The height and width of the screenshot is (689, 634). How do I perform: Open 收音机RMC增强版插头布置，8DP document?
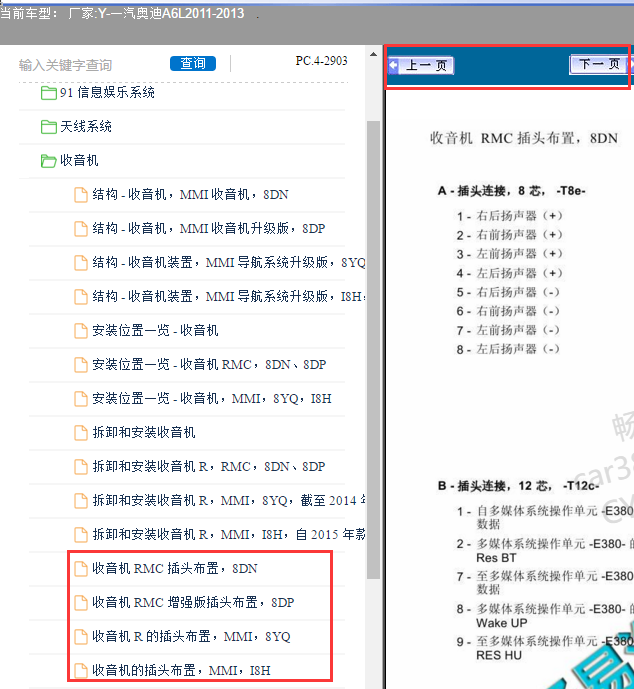coord(193,603)
